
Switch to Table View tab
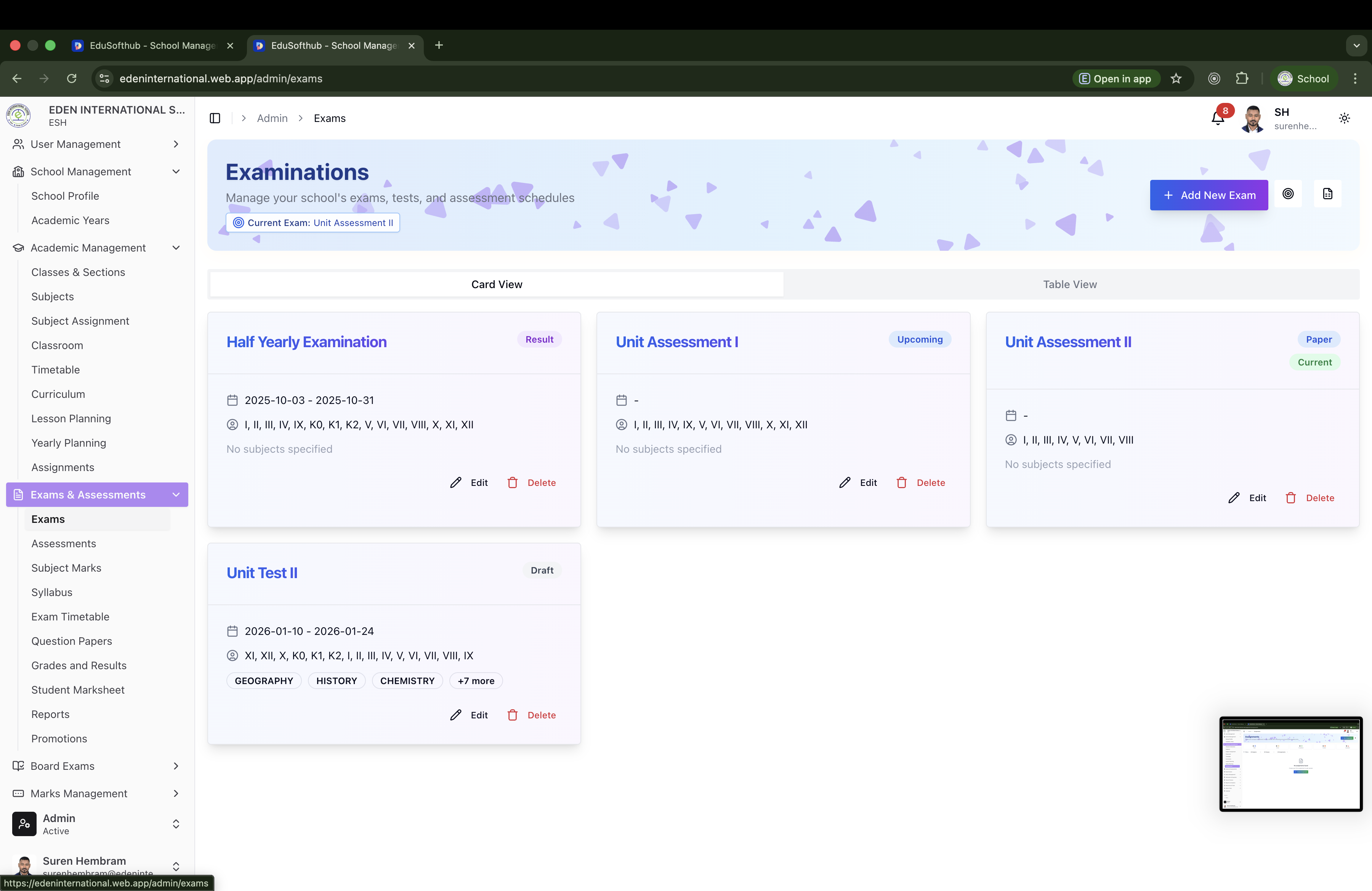[x=1069, y=284]
